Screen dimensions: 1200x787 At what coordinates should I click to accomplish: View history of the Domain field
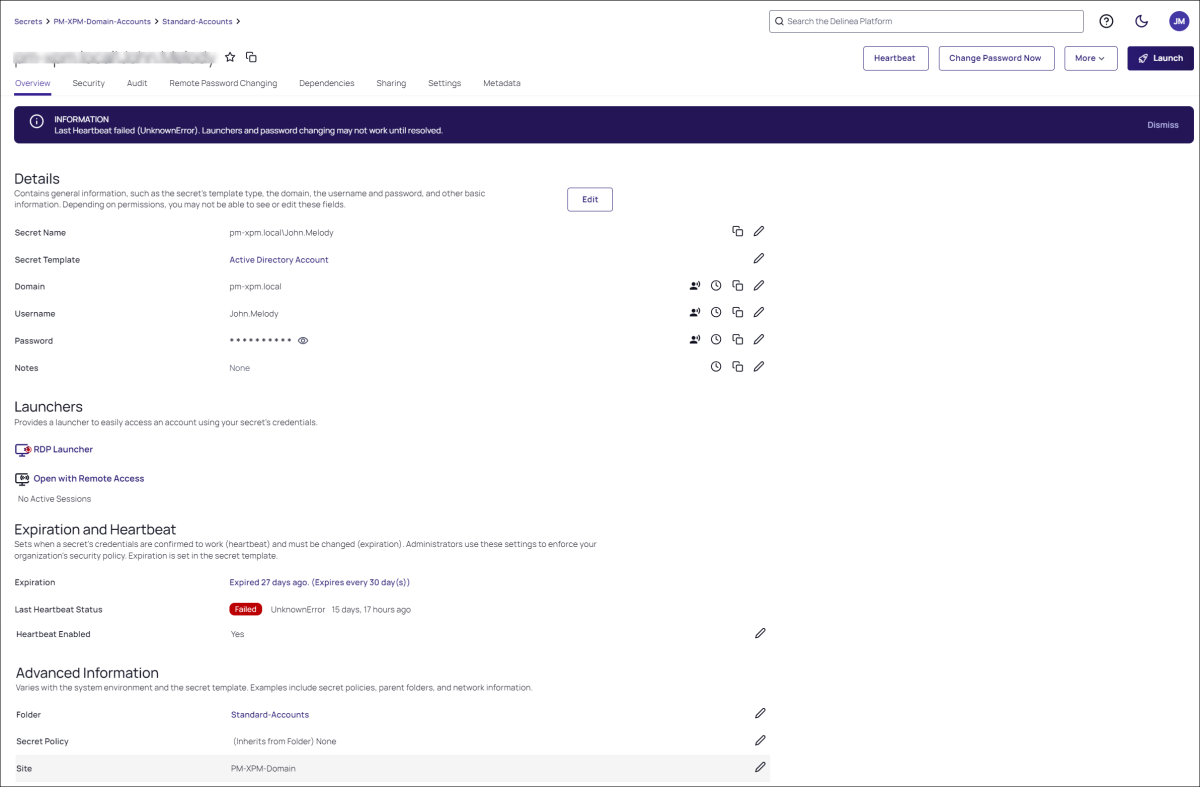point(716,286)
